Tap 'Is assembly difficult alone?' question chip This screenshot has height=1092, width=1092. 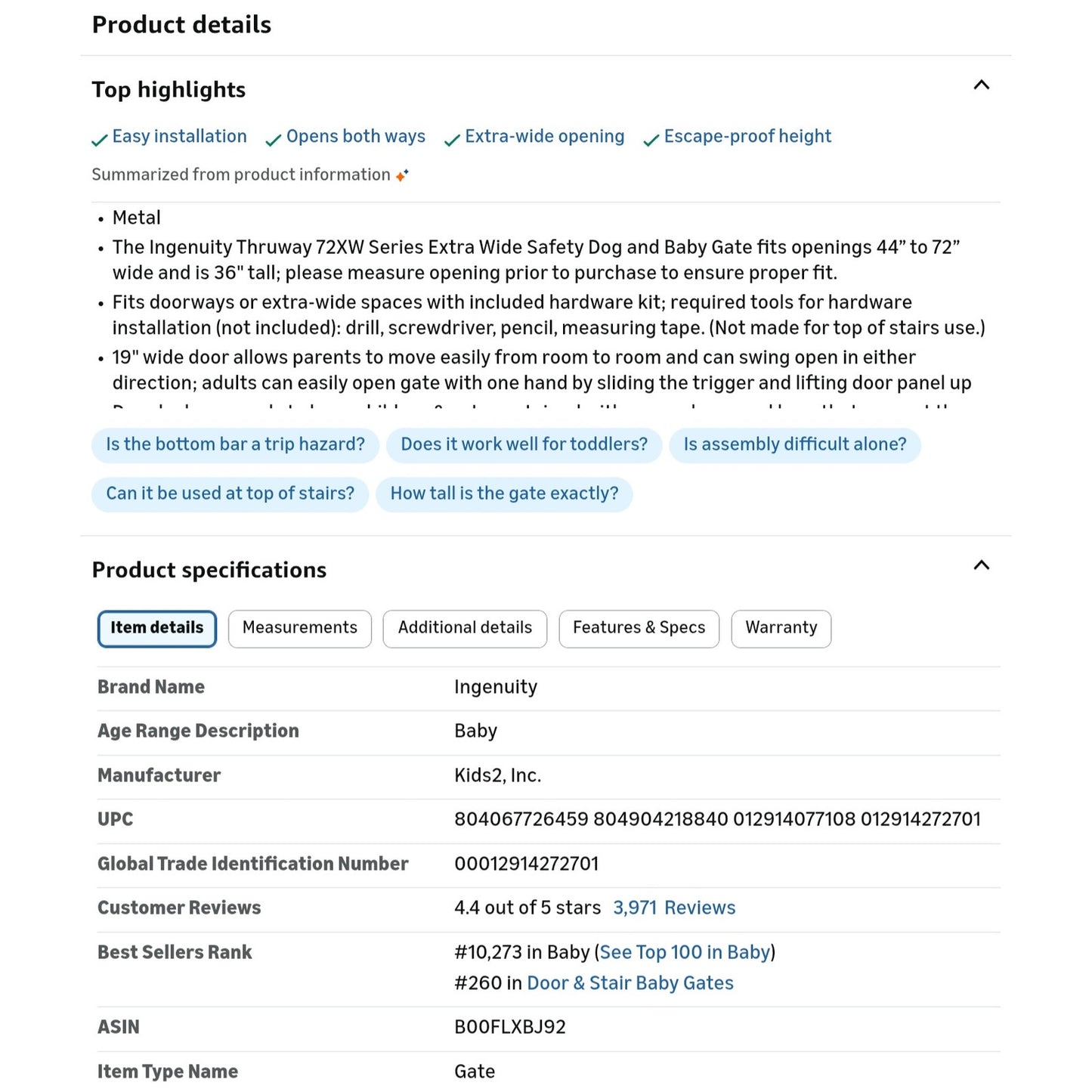tap(794, 444)
